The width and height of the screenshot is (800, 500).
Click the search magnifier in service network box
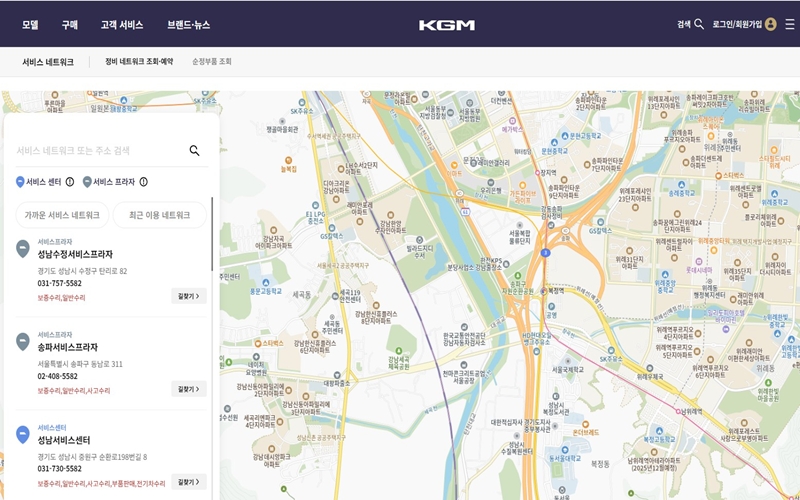(194, 150)
